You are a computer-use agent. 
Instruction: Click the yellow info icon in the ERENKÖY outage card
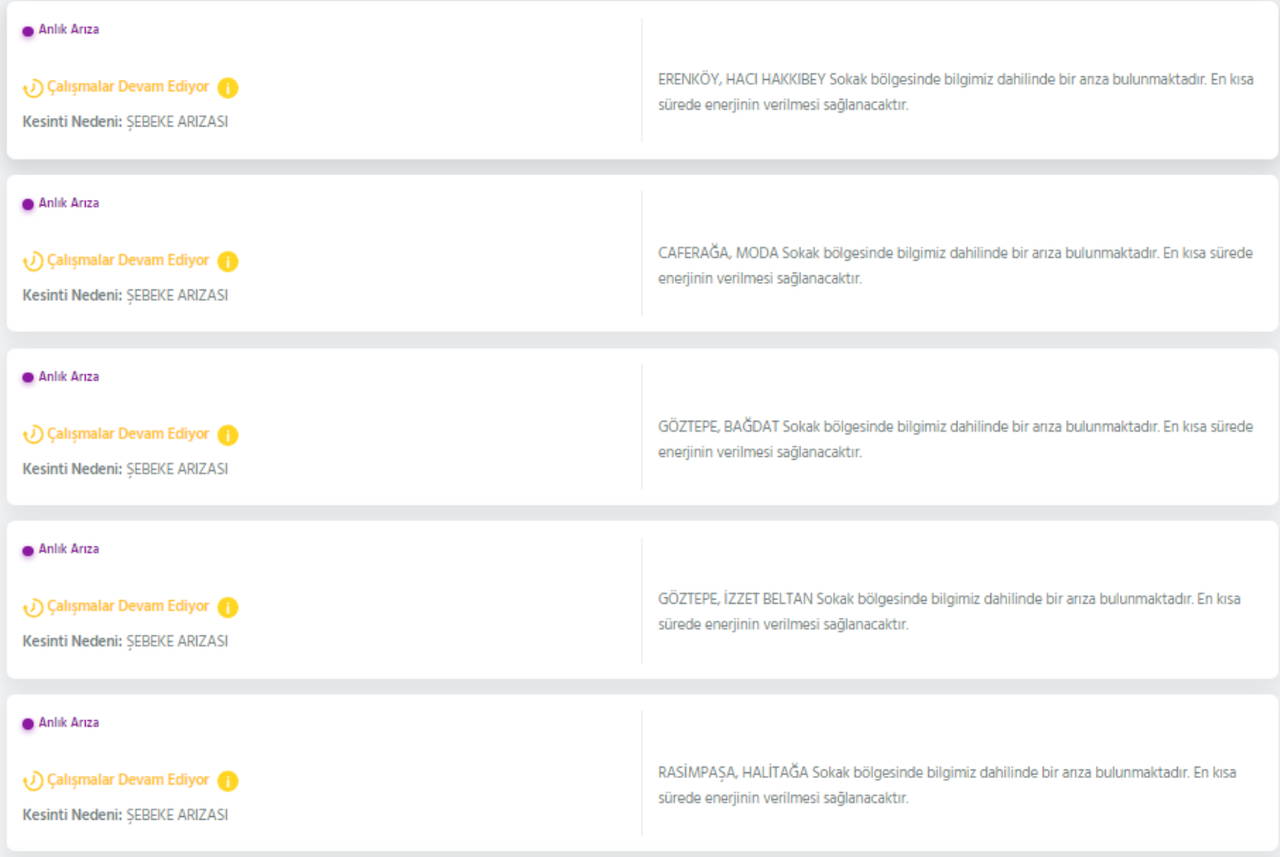pos(228,88)
